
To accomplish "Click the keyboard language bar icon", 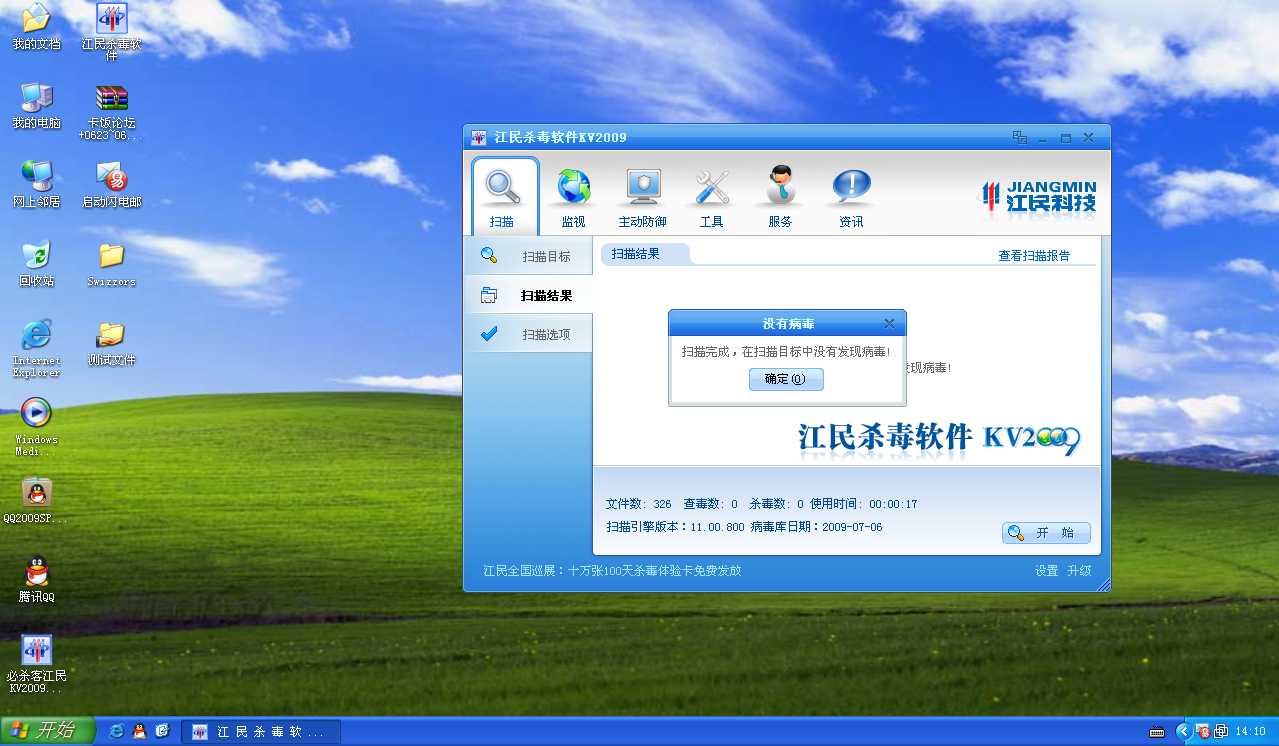I will point(1158,732).
